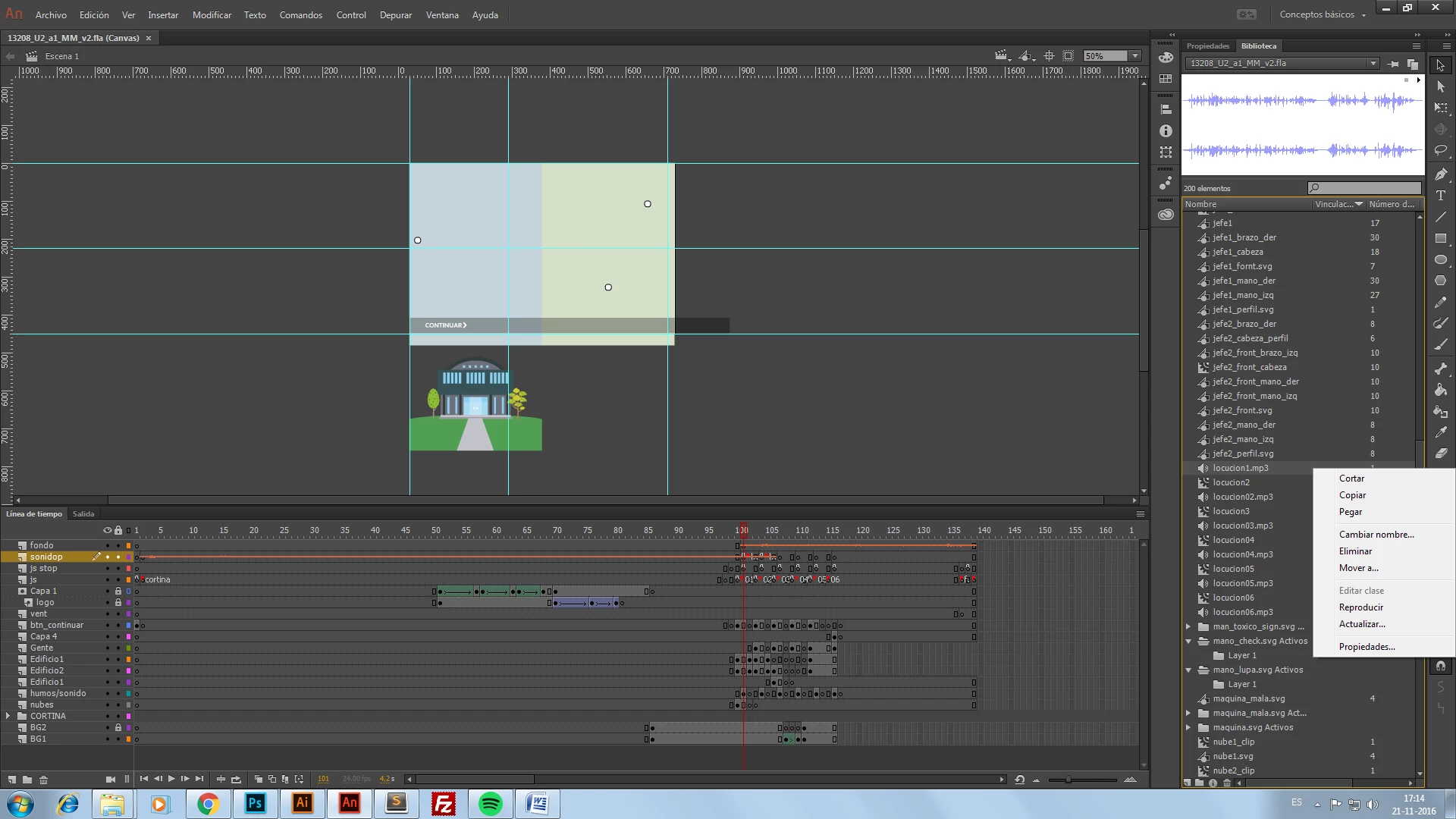This screenshot has height=819, width=1456.
Task: Toggle visibility dot for sonidop layer
Action: (108, 557)
